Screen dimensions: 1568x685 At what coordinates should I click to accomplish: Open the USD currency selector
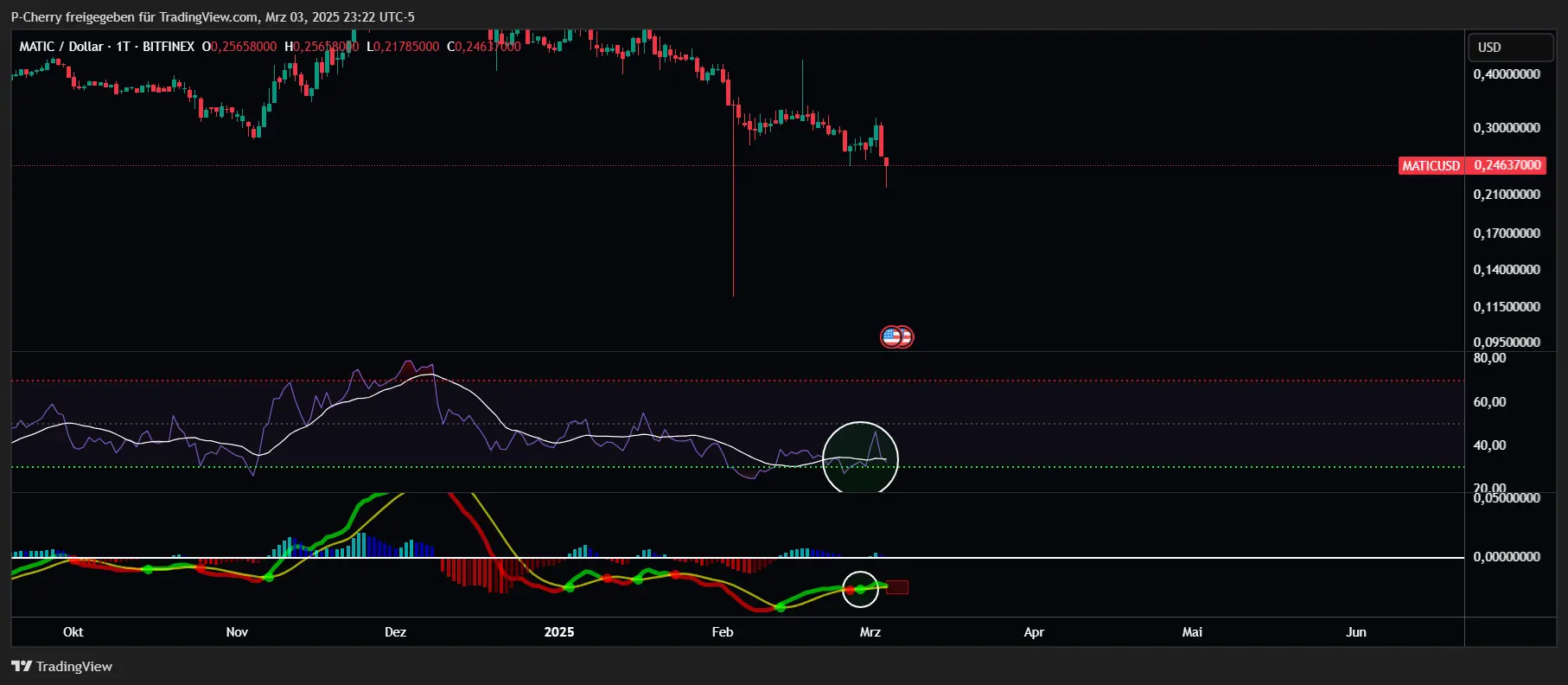point(1510,47)
